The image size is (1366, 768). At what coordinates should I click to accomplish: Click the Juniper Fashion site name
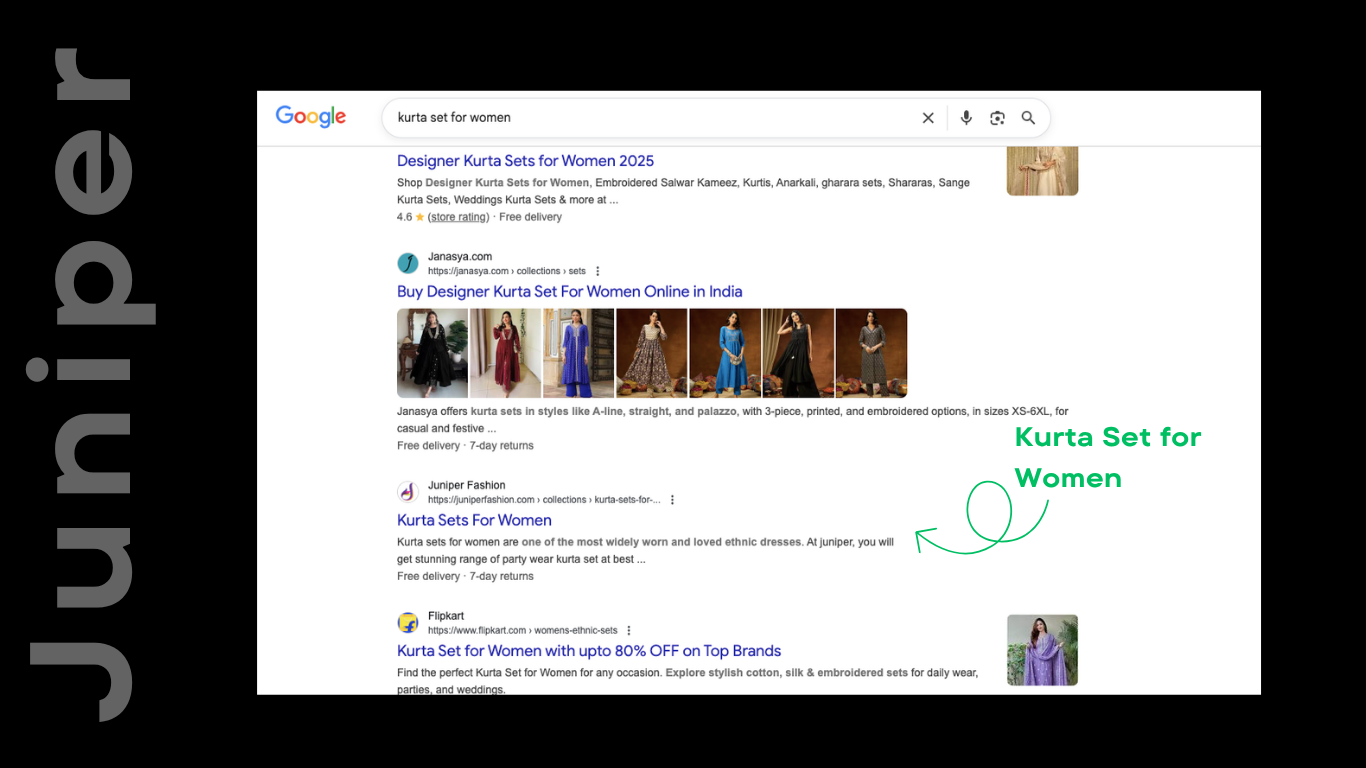467,486
